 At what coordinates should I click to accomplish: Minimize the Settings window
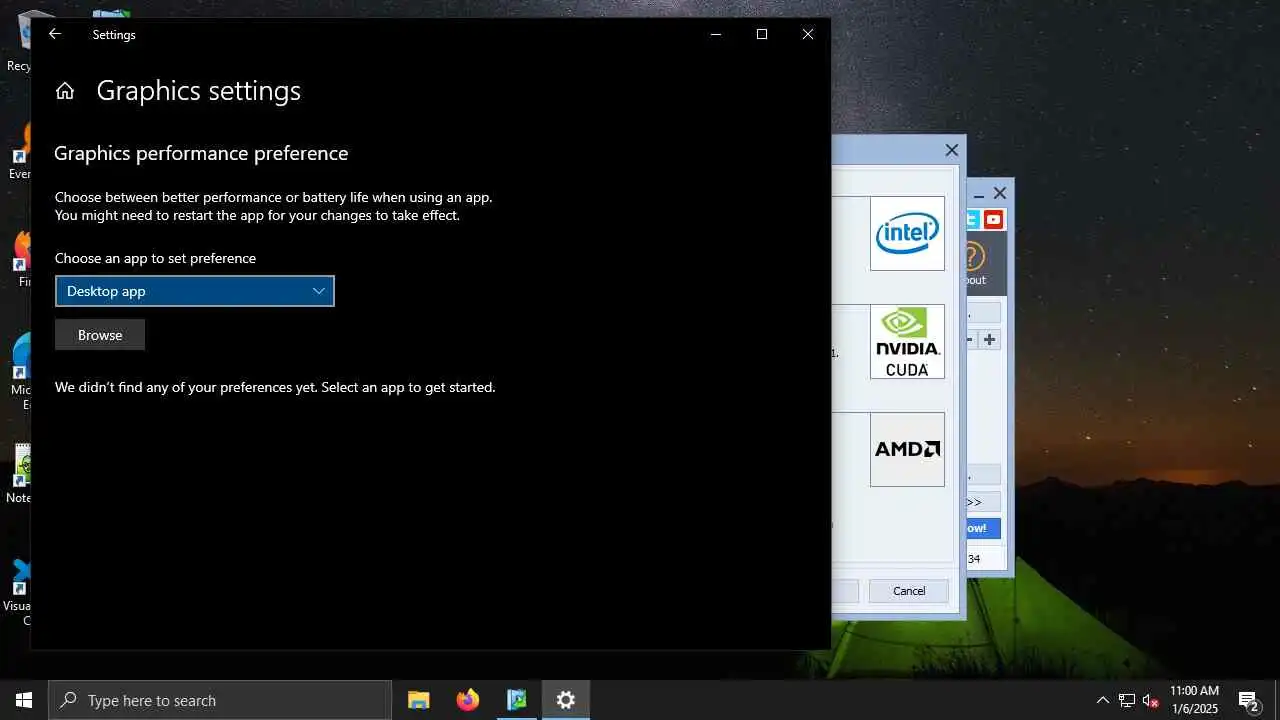pos(716,34)
